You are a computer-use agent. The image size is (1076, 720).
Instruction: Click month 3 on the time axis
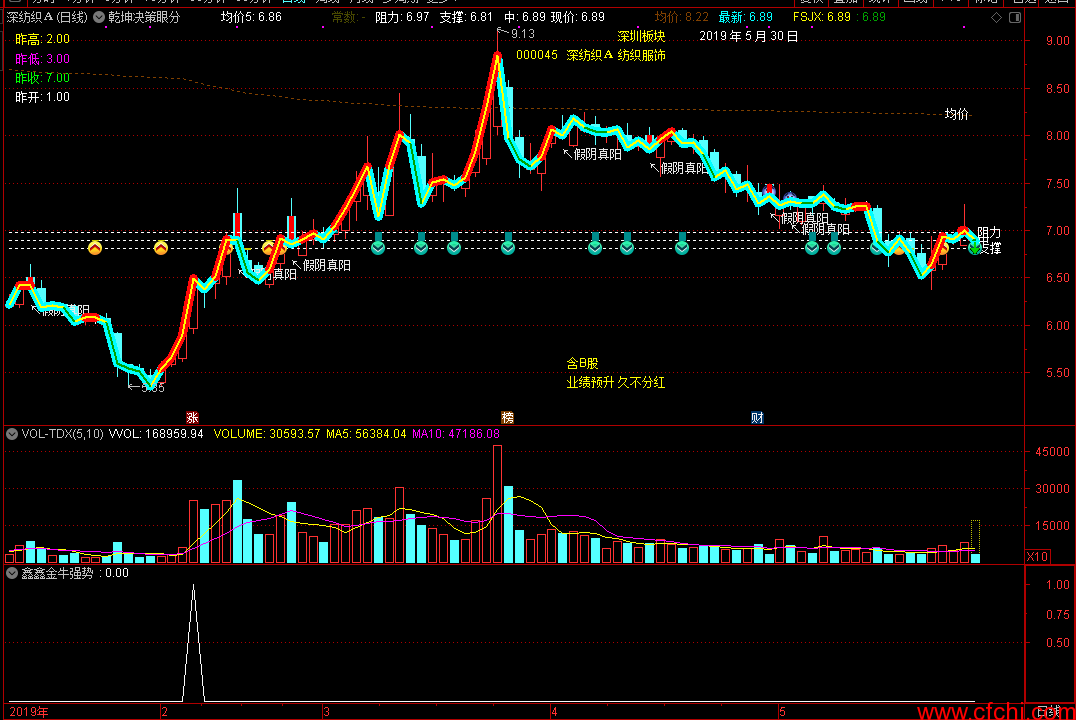point(327,712)
